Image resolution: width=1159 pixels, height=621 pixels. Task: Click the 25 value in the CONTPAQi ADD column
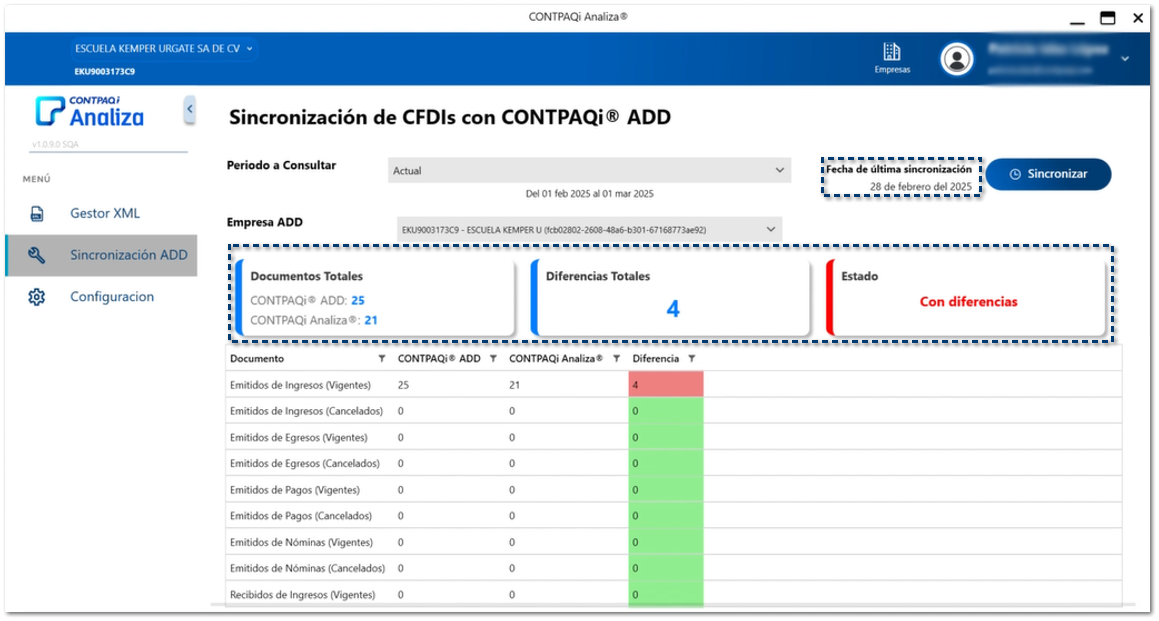point(403,385)
